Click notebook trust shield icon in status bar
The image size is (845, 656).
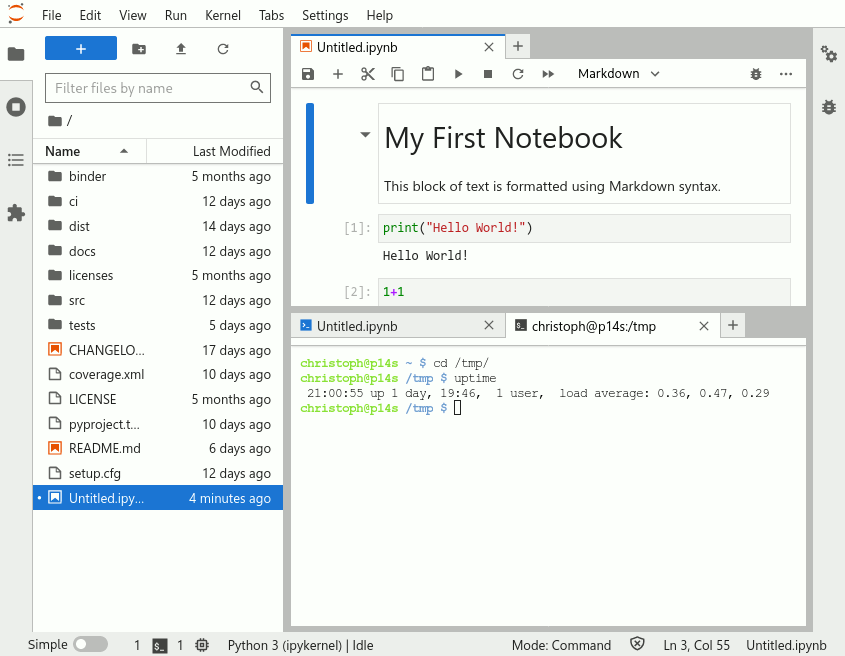click(x=637, y=644)
